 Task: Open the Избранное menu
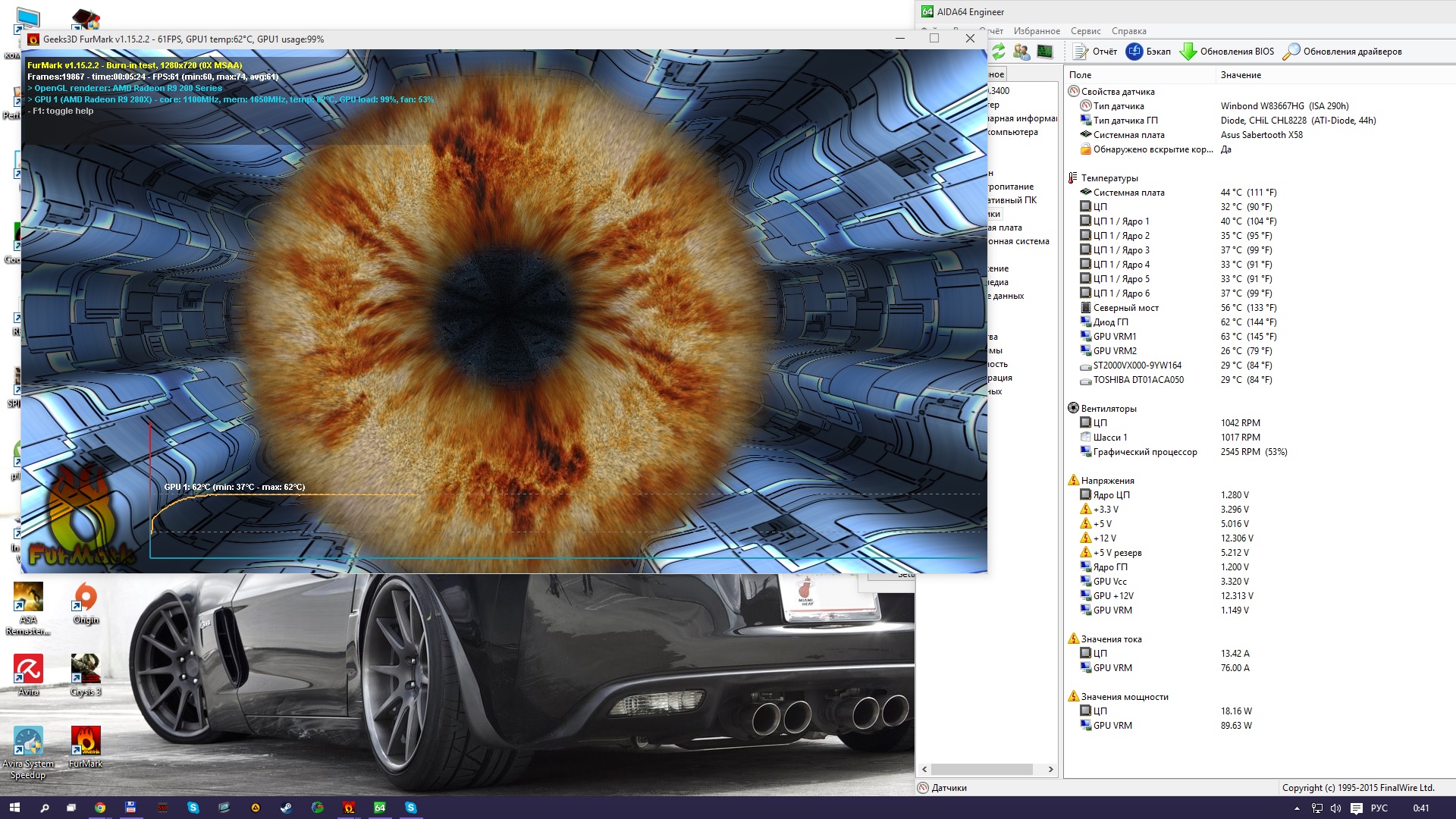1037,31
